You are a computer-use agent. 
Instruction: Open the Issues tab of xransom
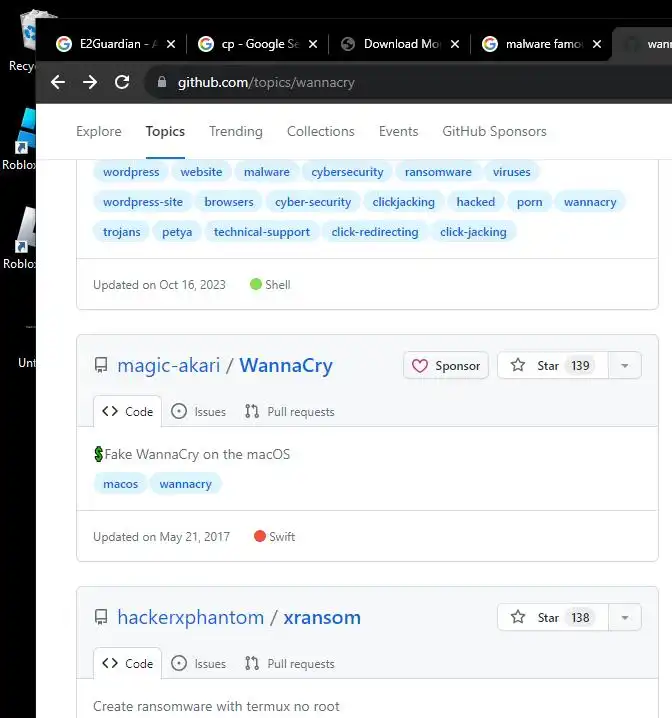pos(198,664)
